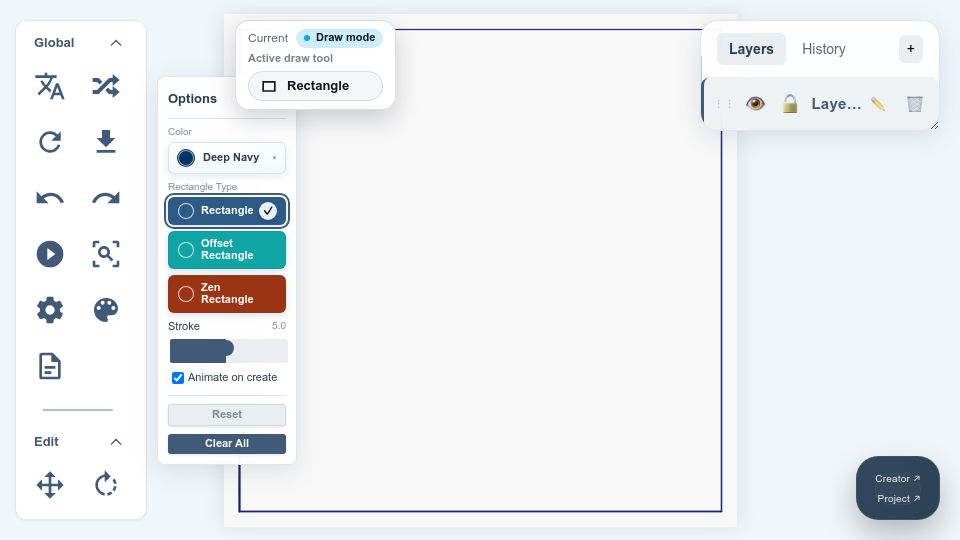Screen dimensions: 960x540
Task: Switch to the Layers tab
Action: (x=751, y=49)
